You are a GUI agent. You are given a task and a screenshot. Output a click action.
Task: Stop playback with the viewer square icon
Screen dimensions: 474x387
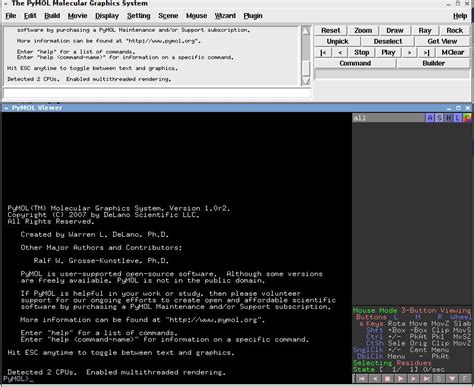click(x=388, y=379)
